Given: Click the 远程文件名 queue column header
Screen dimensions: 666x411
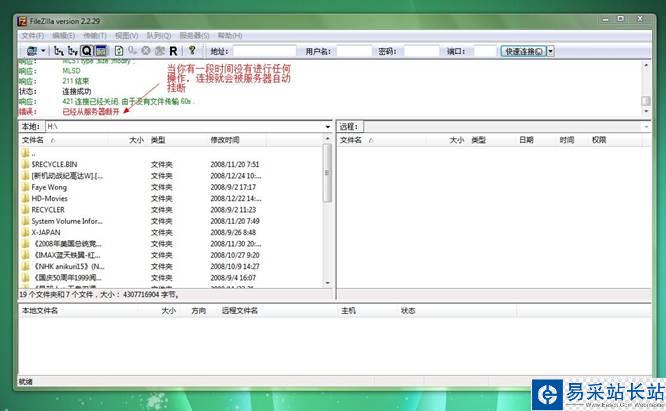Looking at the screenshot, I should [x=240, y=311].
